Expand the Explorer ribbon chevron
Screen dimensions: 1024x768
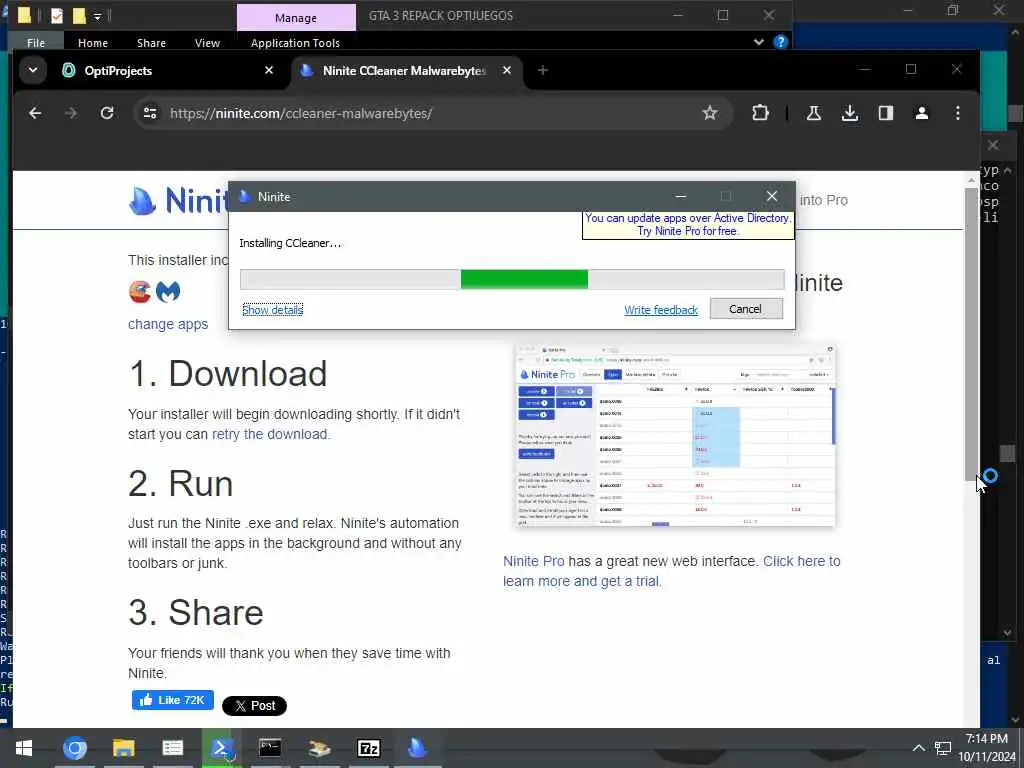[x=758, y=42]
